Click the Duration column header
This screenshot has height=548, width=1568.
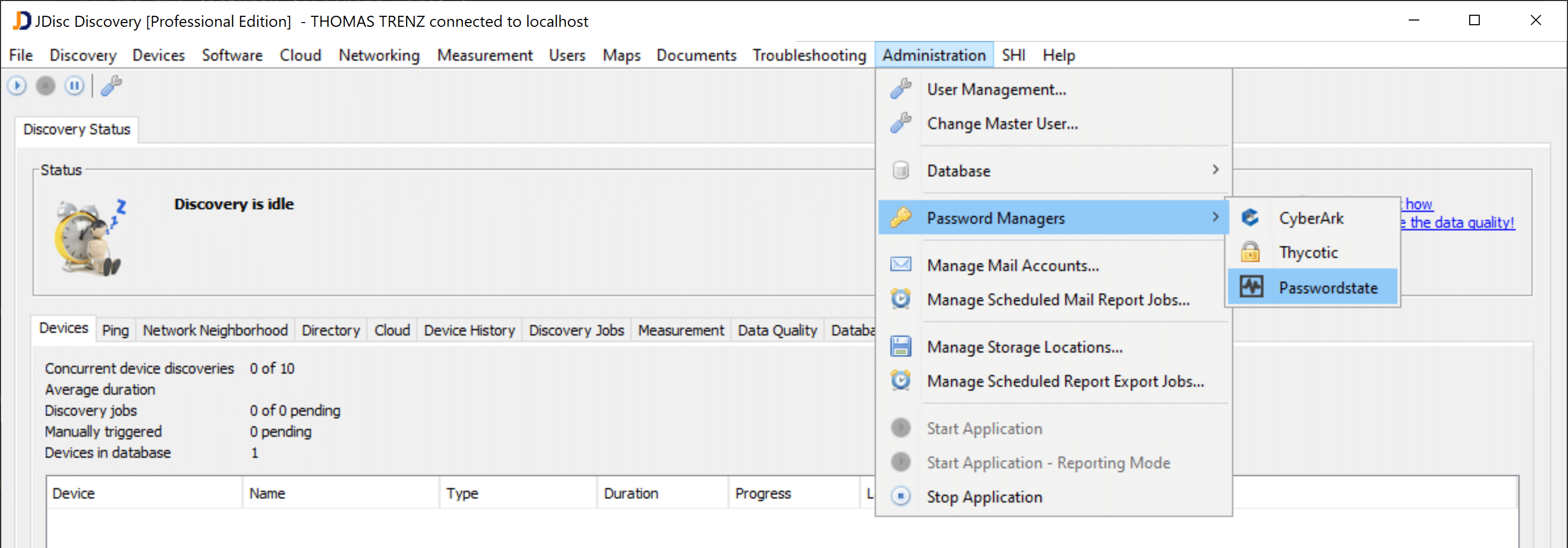pos(631,493)
